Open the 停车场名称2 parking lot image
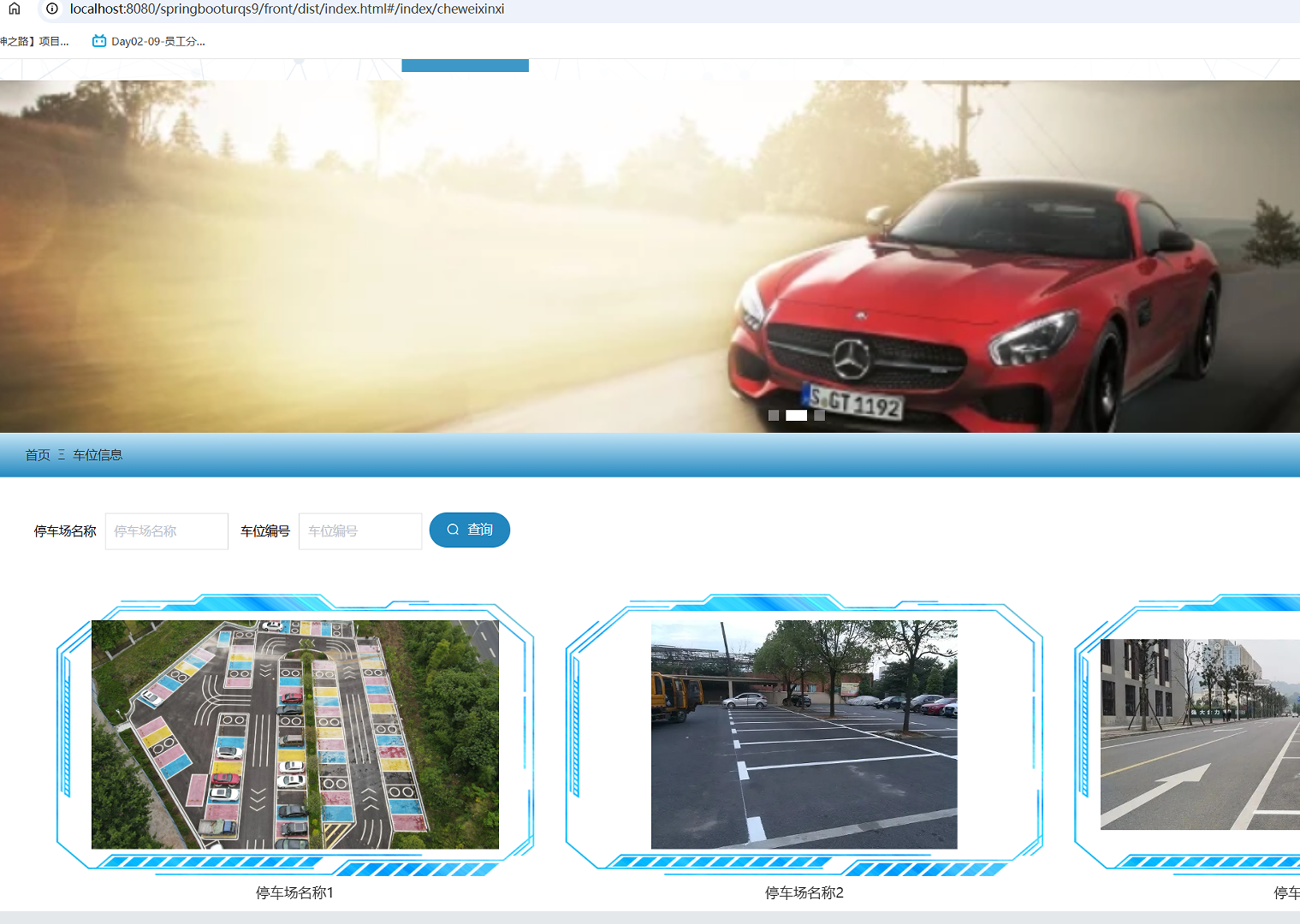This screenshot has height=924, width=1300. tap(804, 735)
